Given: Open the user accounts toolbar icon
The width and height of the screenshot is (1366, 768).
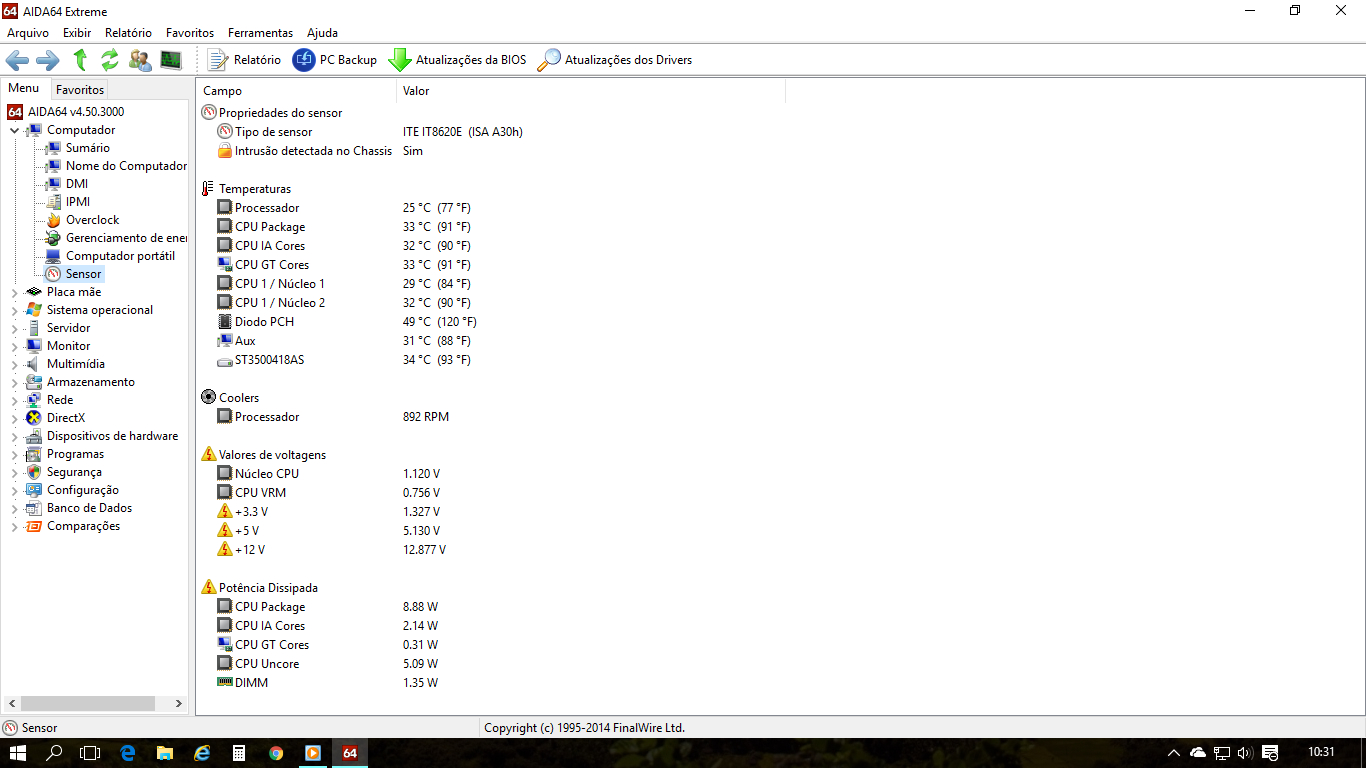Looking at the screenshot, I should point(140,60).
